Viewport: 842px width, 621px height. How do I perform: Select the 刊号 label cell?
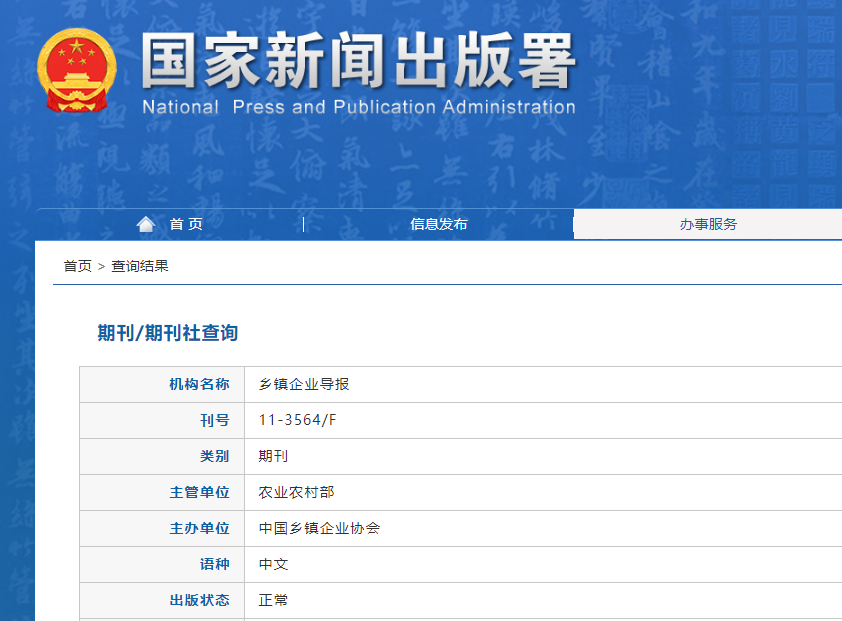pos(162,421)
